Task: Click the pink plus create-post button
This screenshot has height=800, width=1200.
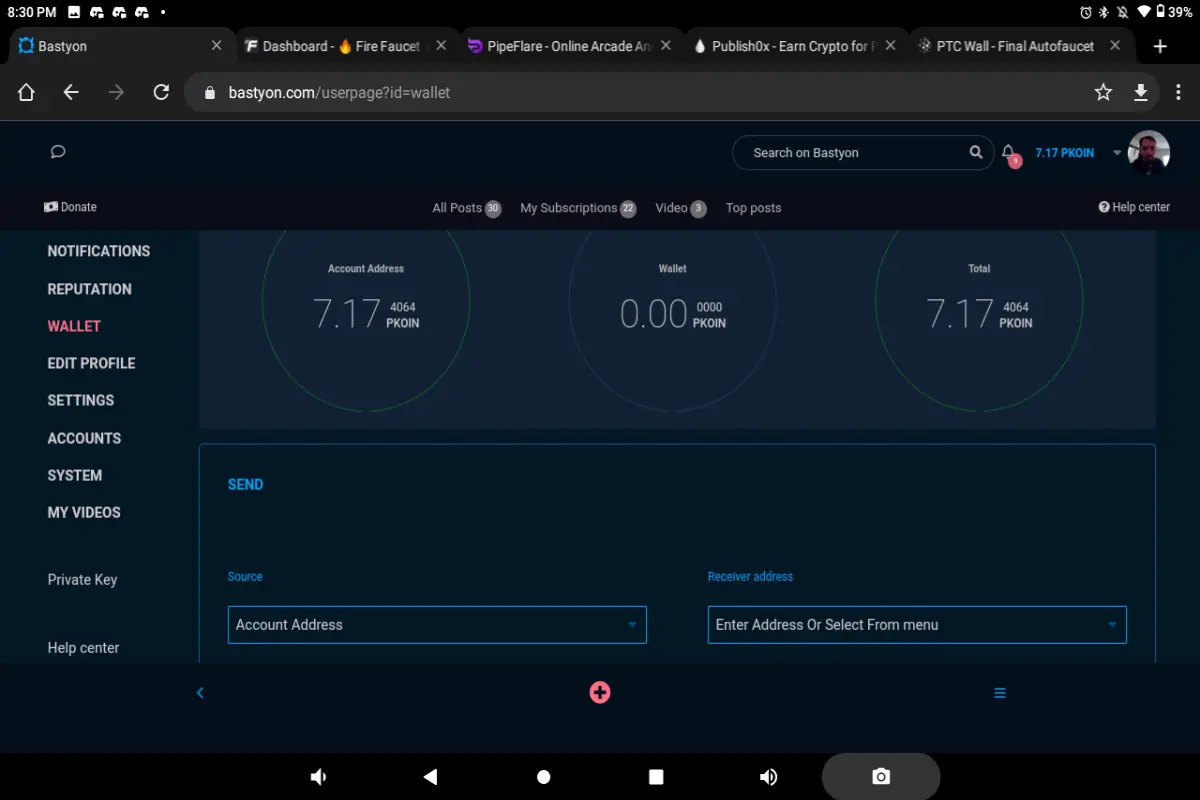Action: [600, 692]
